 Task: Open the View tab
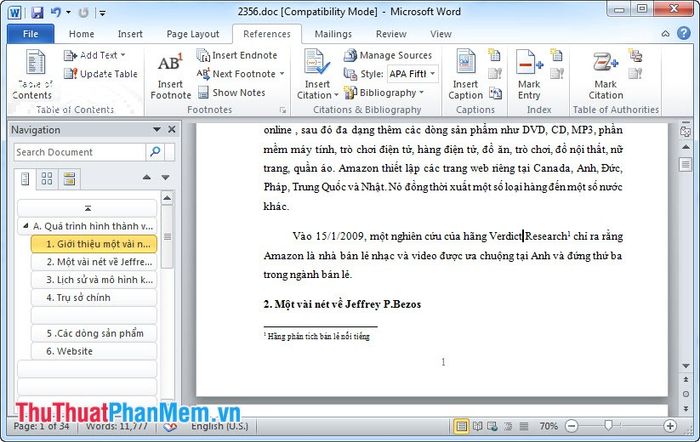(441, 34)
